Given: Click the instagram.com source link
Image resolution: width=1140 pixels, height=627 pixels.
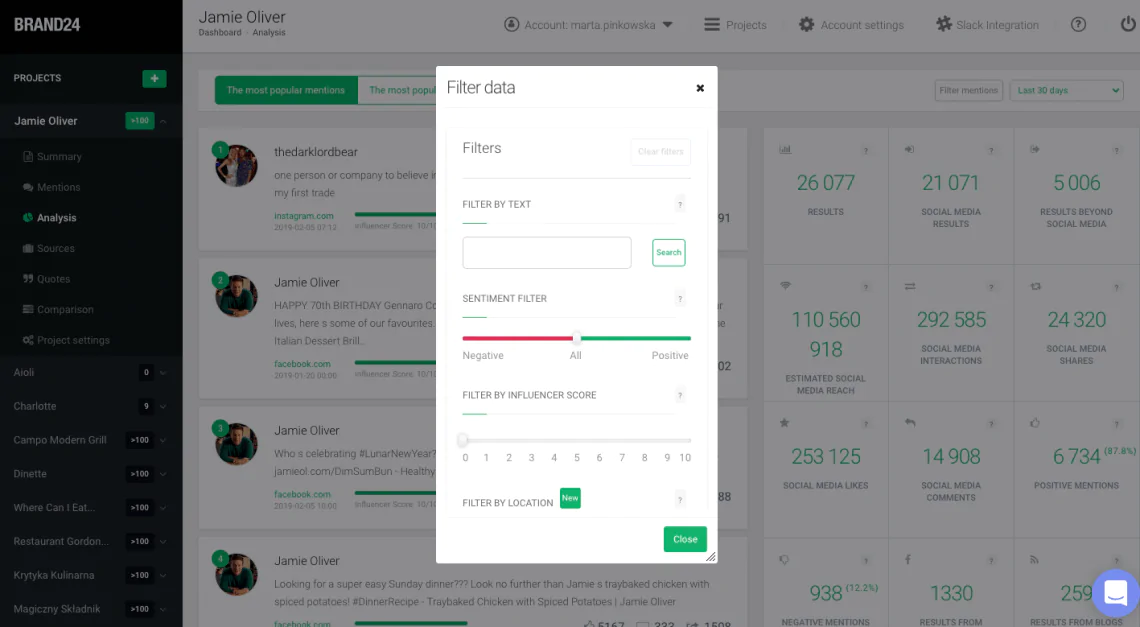Looking at the screenshot, I should (304, 216).
